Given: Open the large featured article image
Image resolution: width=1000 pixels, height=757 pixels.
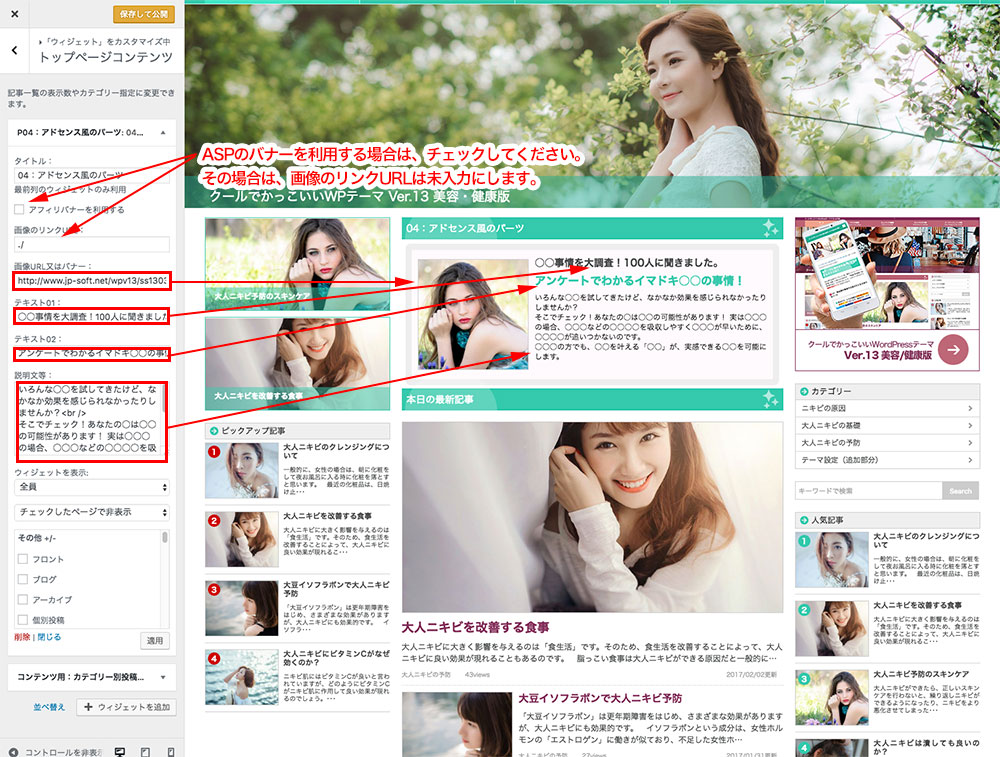Looking at the screenshot, I should [592, 517].
